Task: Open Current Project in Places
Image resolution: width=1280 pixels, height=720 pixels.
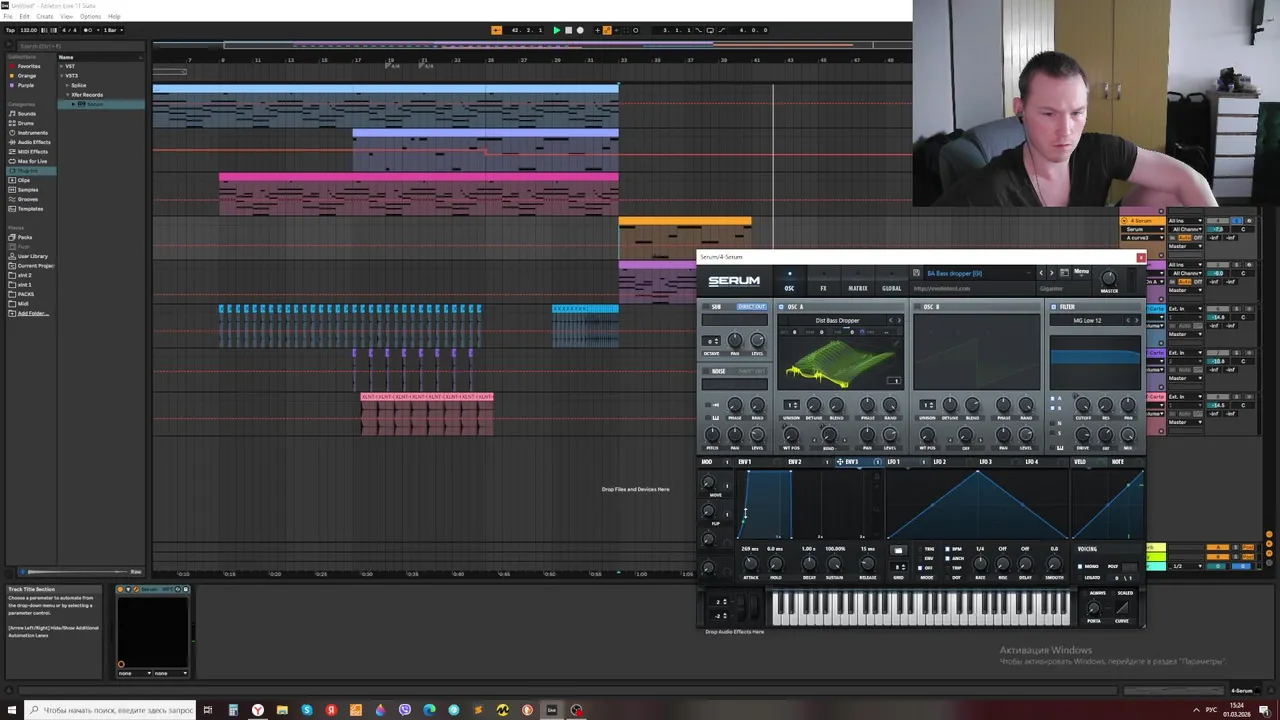Action: pyautogui.click(x=34, y=266)
